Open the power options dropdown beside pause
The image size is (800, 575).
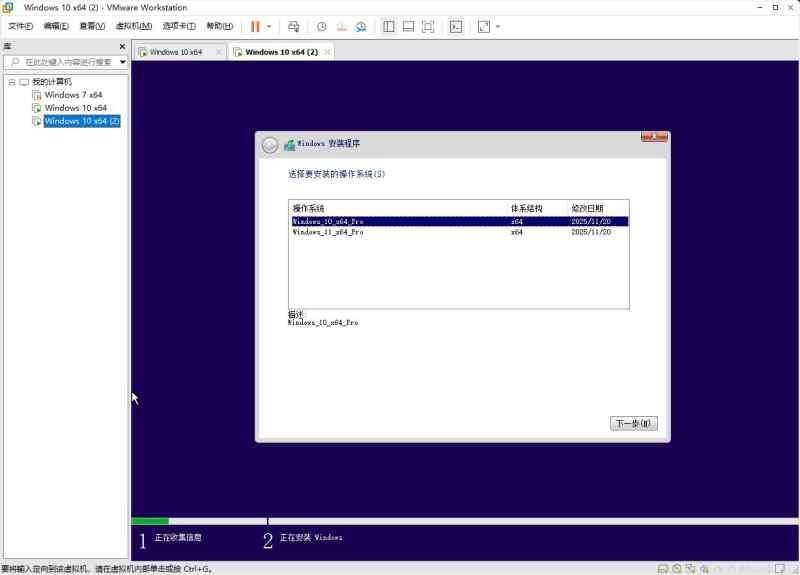point(269,27)
